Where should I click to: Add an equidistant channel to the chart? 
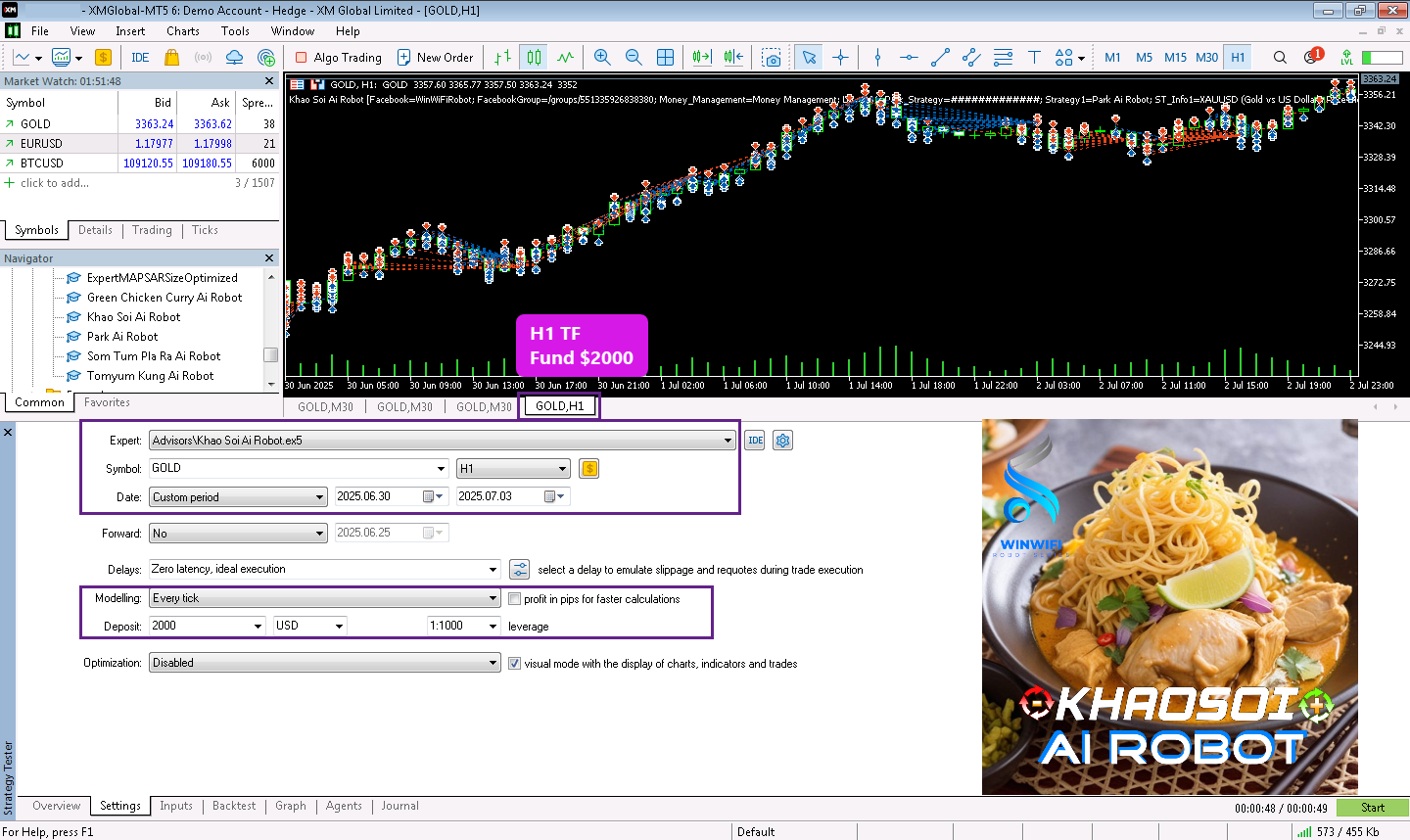coord(971,57)
